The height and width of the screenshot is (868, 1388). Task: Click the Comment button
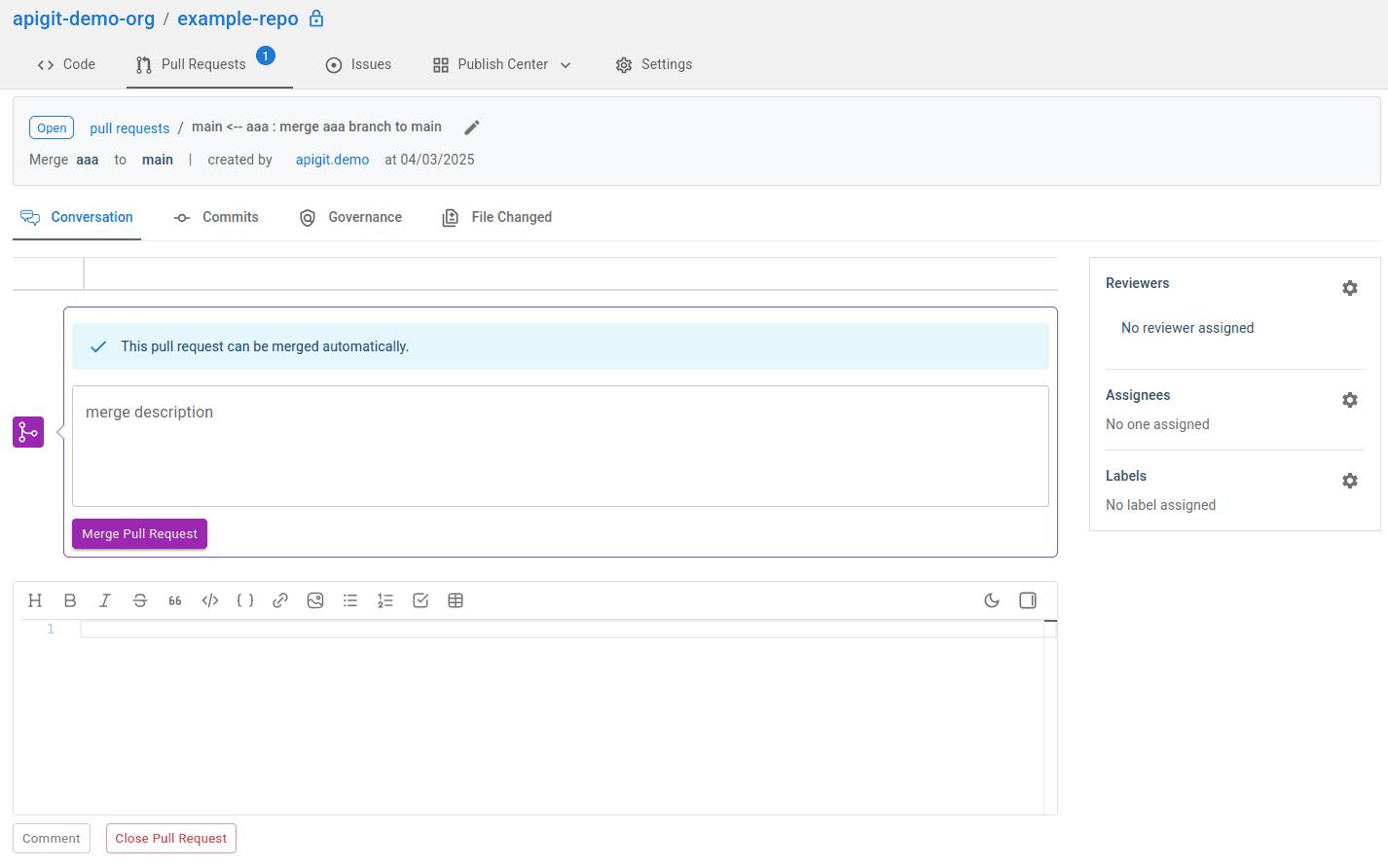(52, 839)
